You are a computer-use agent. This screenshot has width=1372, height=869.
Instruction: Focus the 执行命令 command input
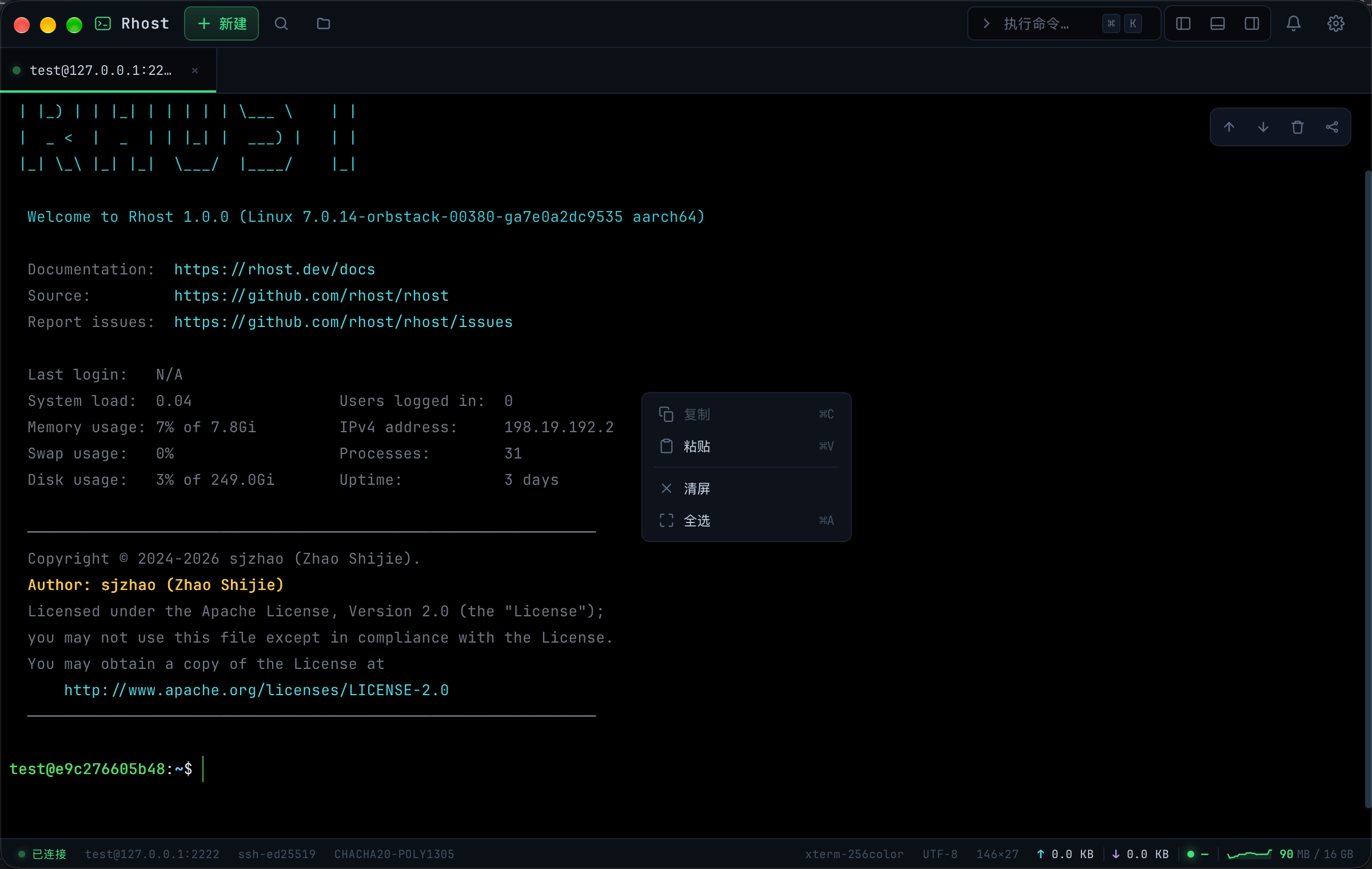1064,23
